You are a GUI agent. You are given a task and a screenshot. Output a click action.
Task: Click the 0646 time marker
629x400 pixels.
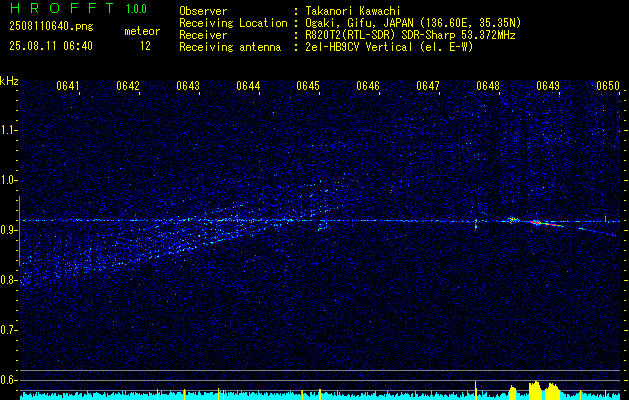[x=368, y=86]
